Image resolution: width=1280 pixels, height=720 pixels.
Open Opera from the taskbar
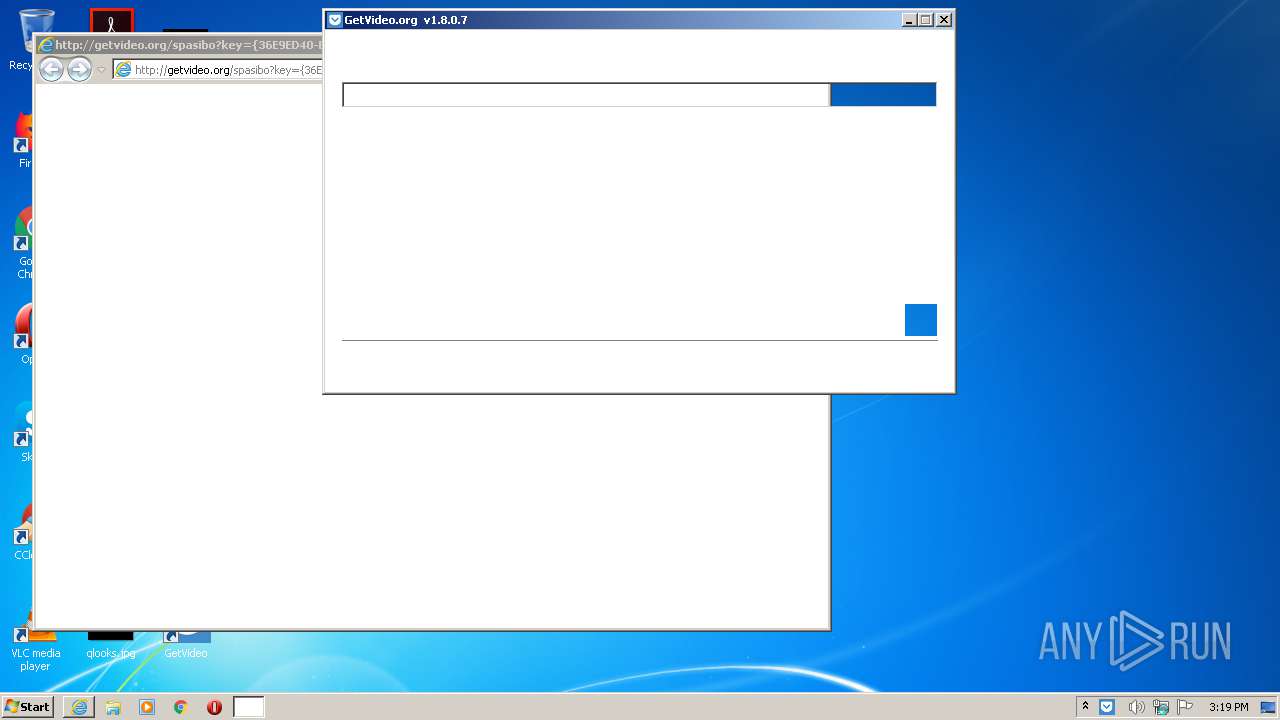point(214,707)
